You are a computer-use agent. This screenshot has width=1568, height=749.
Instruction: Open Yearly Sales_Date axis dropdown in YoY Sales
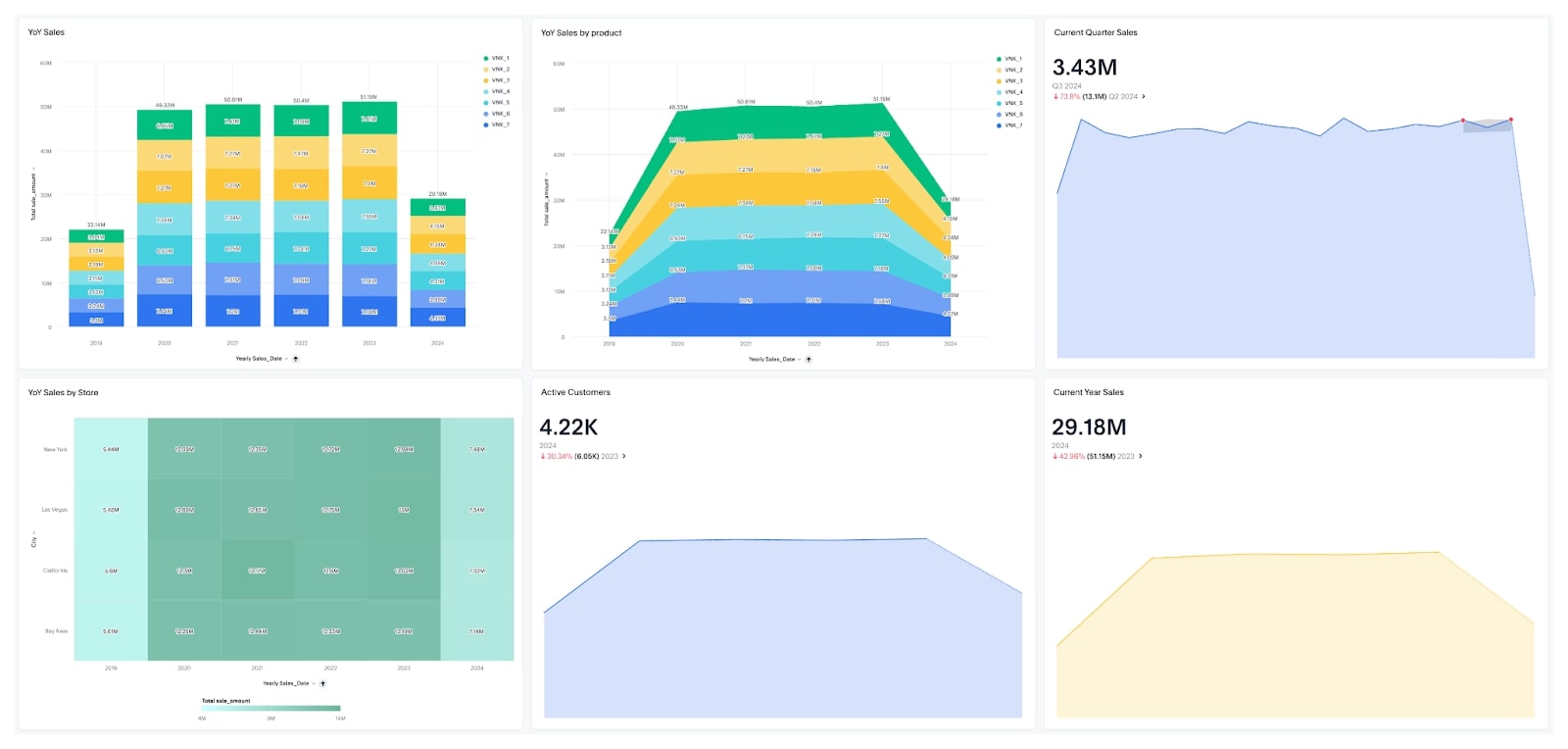261,359
